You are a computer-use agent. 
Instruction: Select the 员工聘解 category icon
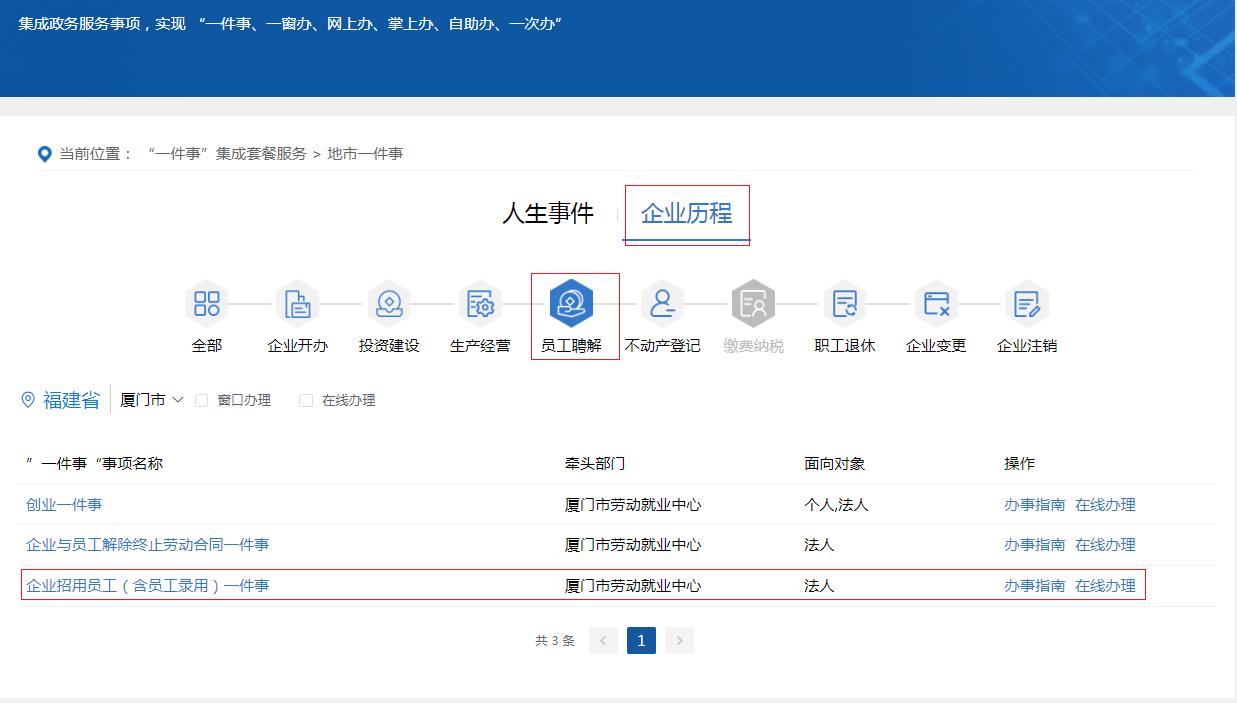pyautogui.click(x=572, y=304)
